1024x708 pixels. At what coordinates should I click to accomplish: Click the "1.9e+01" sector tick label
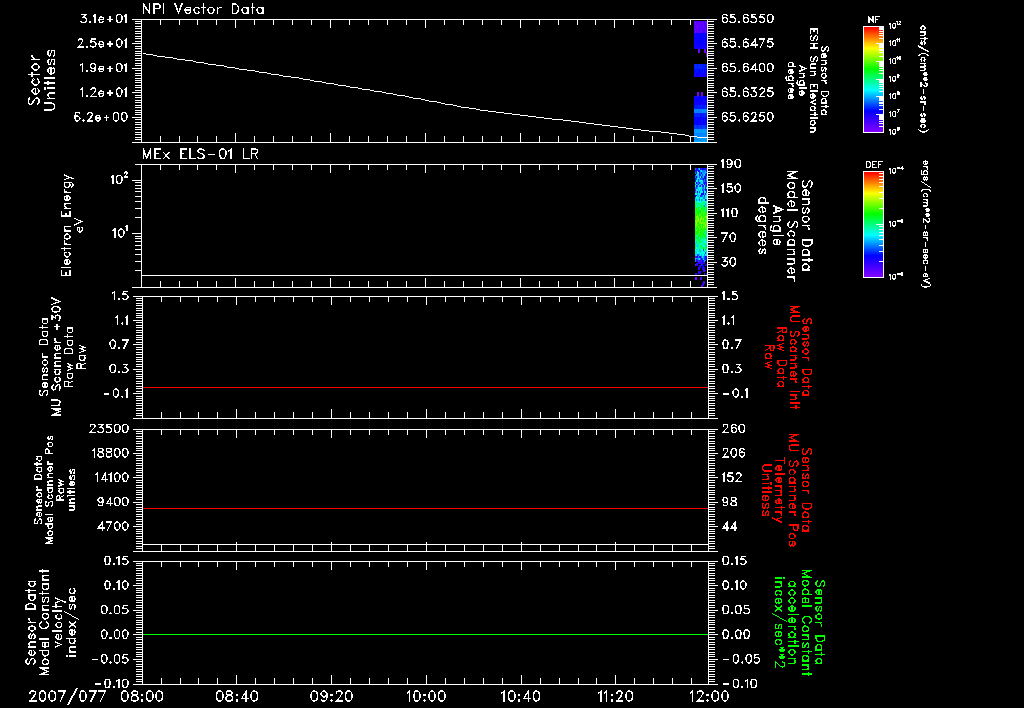coord(103,68)
